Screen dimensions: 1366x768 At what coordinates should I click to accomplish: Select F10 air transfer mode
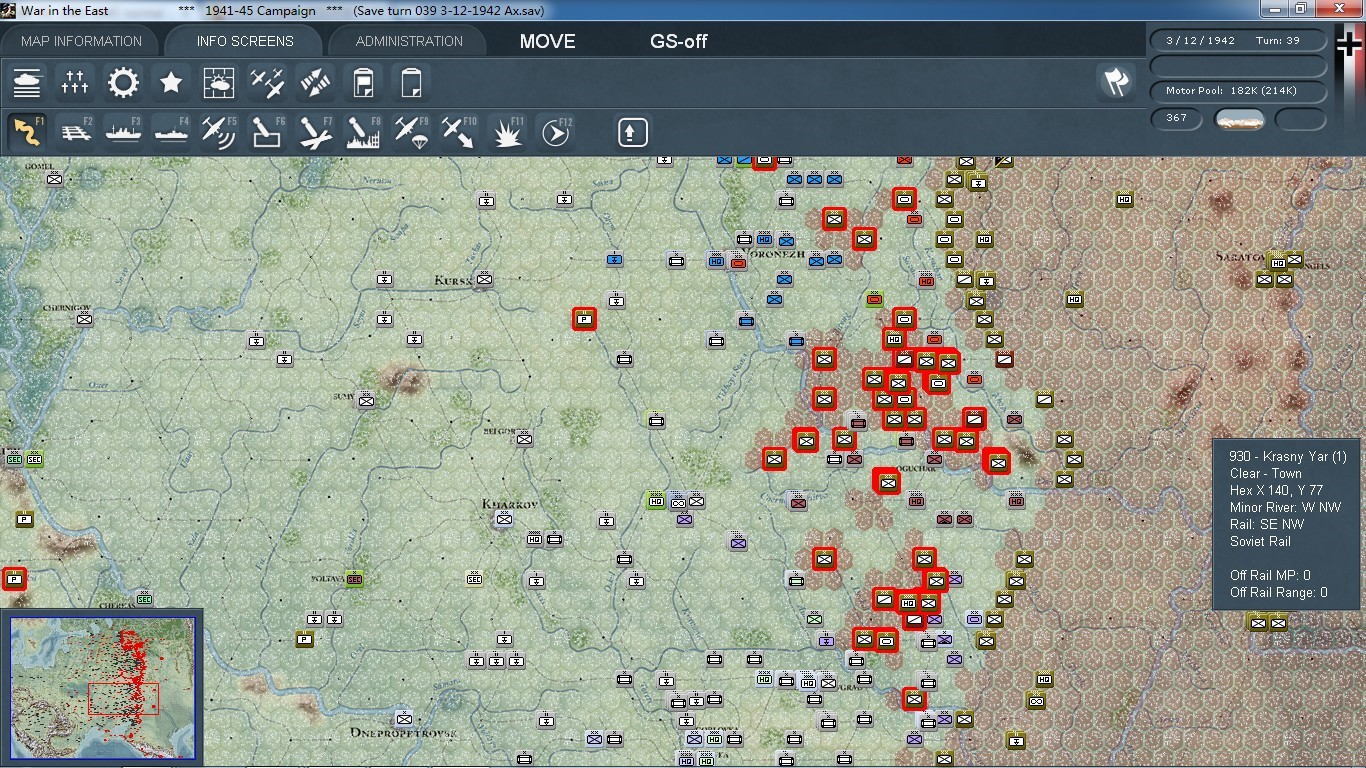pos(459,132)
